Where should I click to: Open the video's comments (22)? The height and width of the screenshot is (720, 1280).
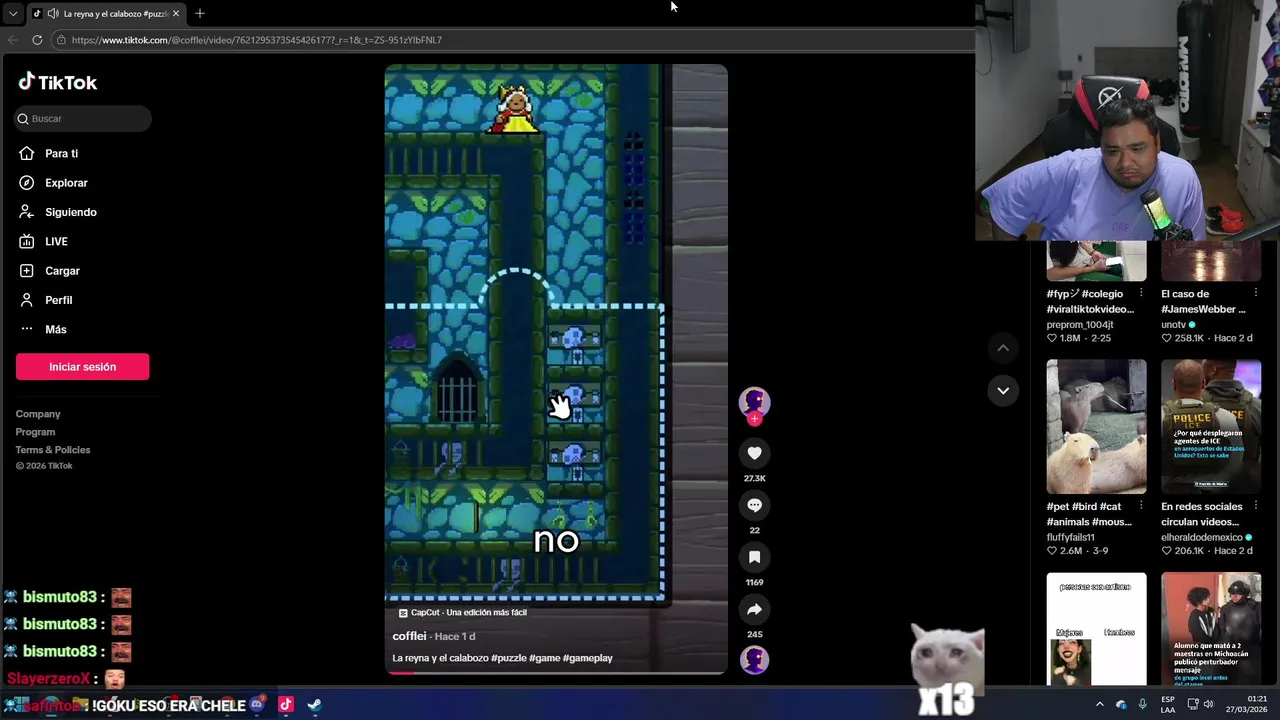click(x=754, y=505)
